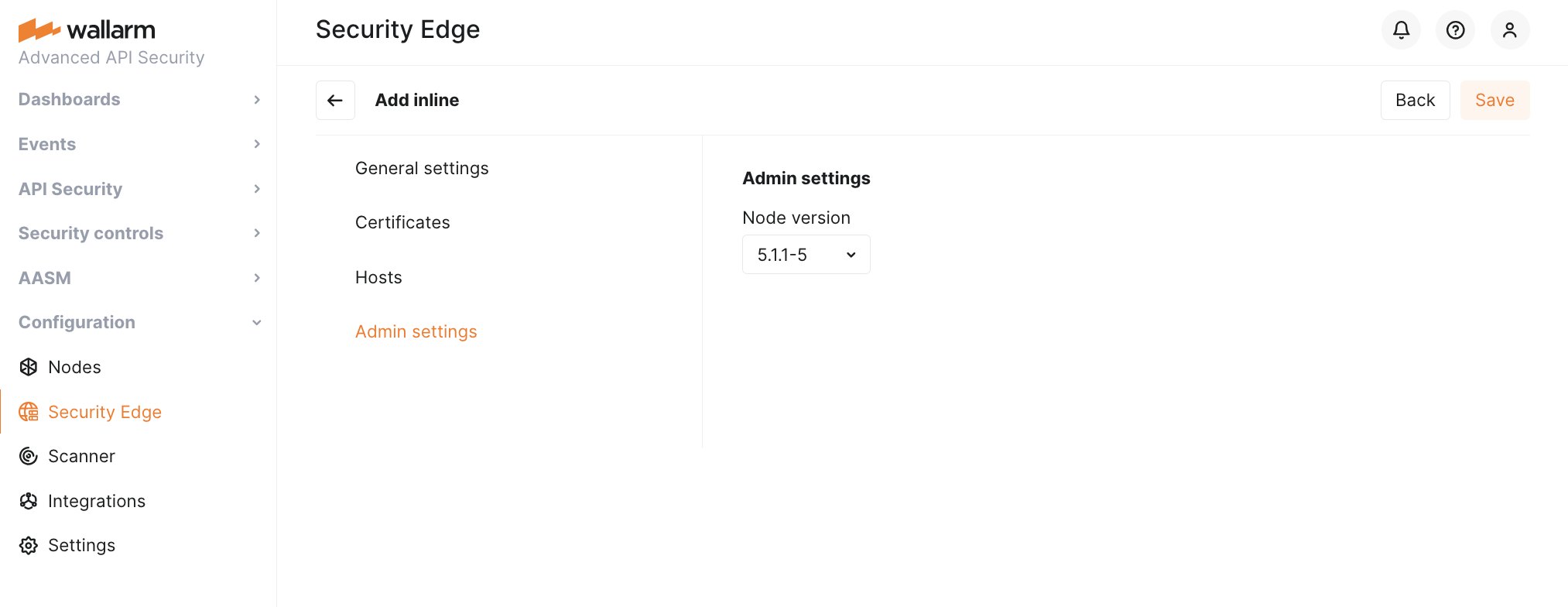Click the Nodes icon in sidebar

tap(29, 367)
